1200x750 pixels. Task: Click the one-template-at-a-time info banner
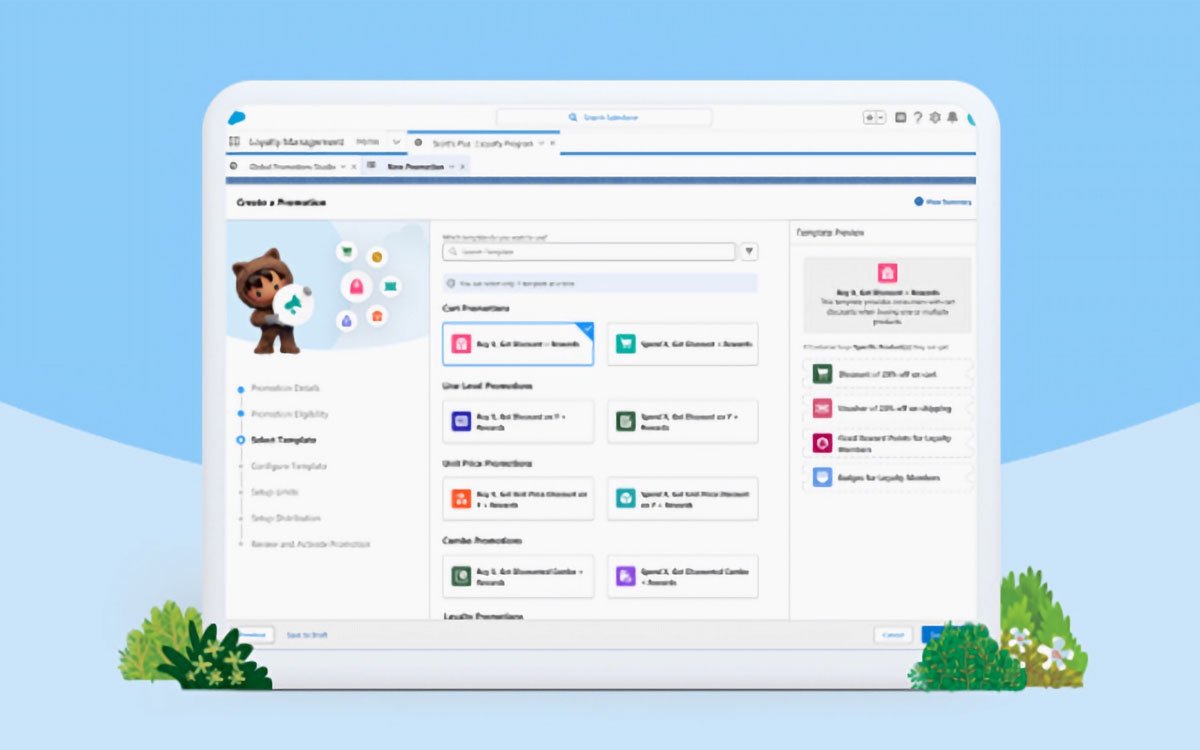tap(600, 283)
